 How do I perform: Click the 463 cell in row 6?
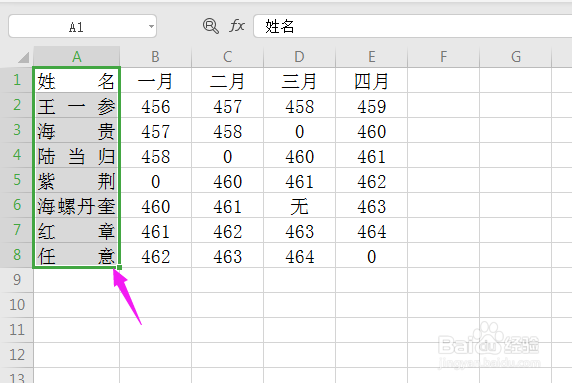pyautogui.click(x=371, y=205)
